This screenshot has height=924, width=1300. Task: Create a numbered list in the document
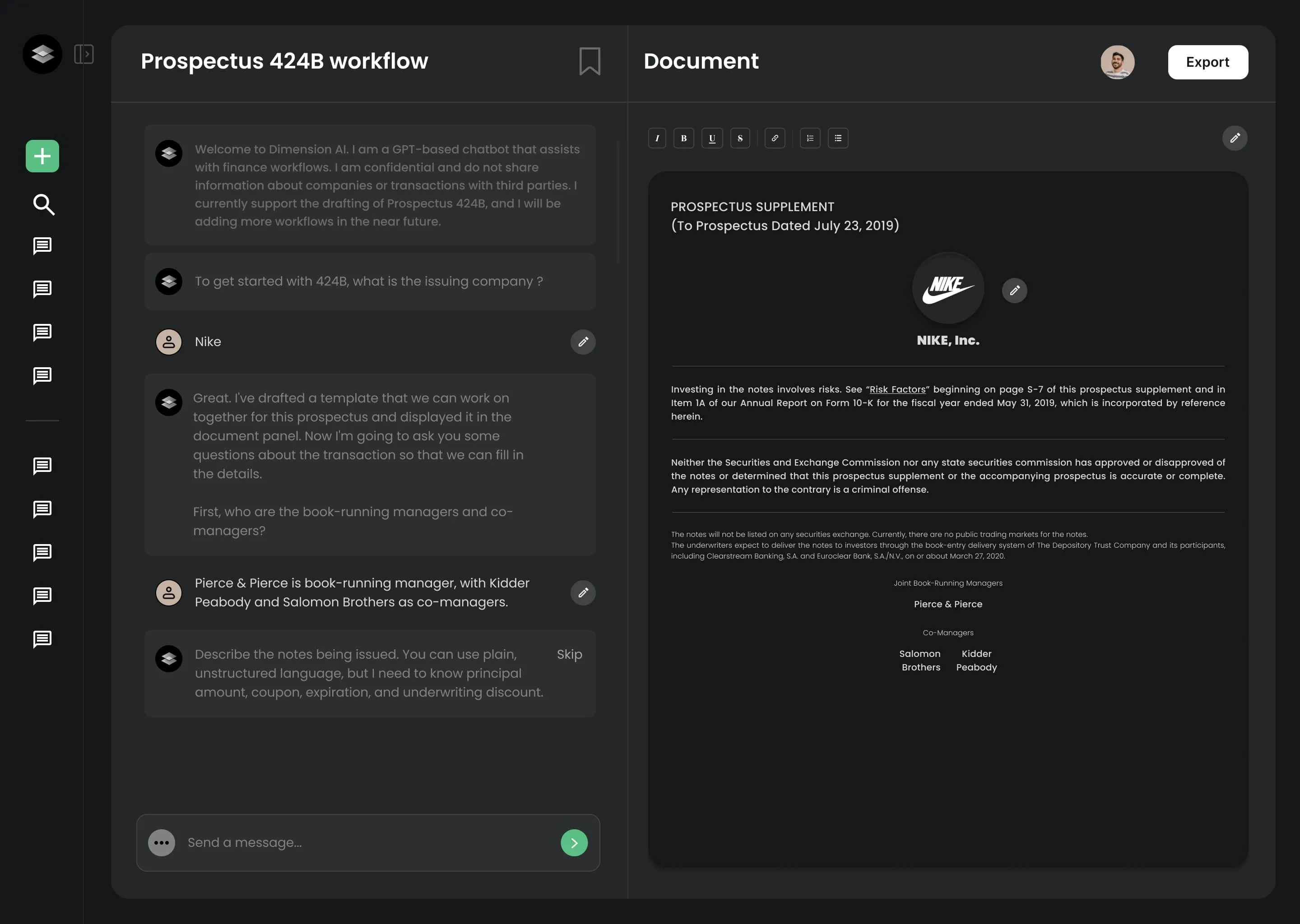coord(809,138)
